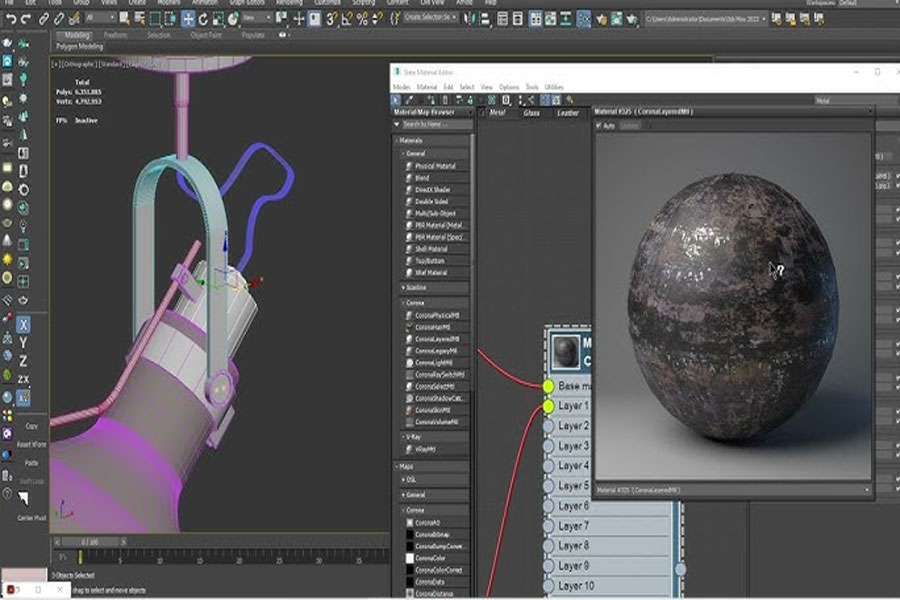Click the Select and Link chain icon
The height and width of the screenshot is (600, 900).
(44, 19)
